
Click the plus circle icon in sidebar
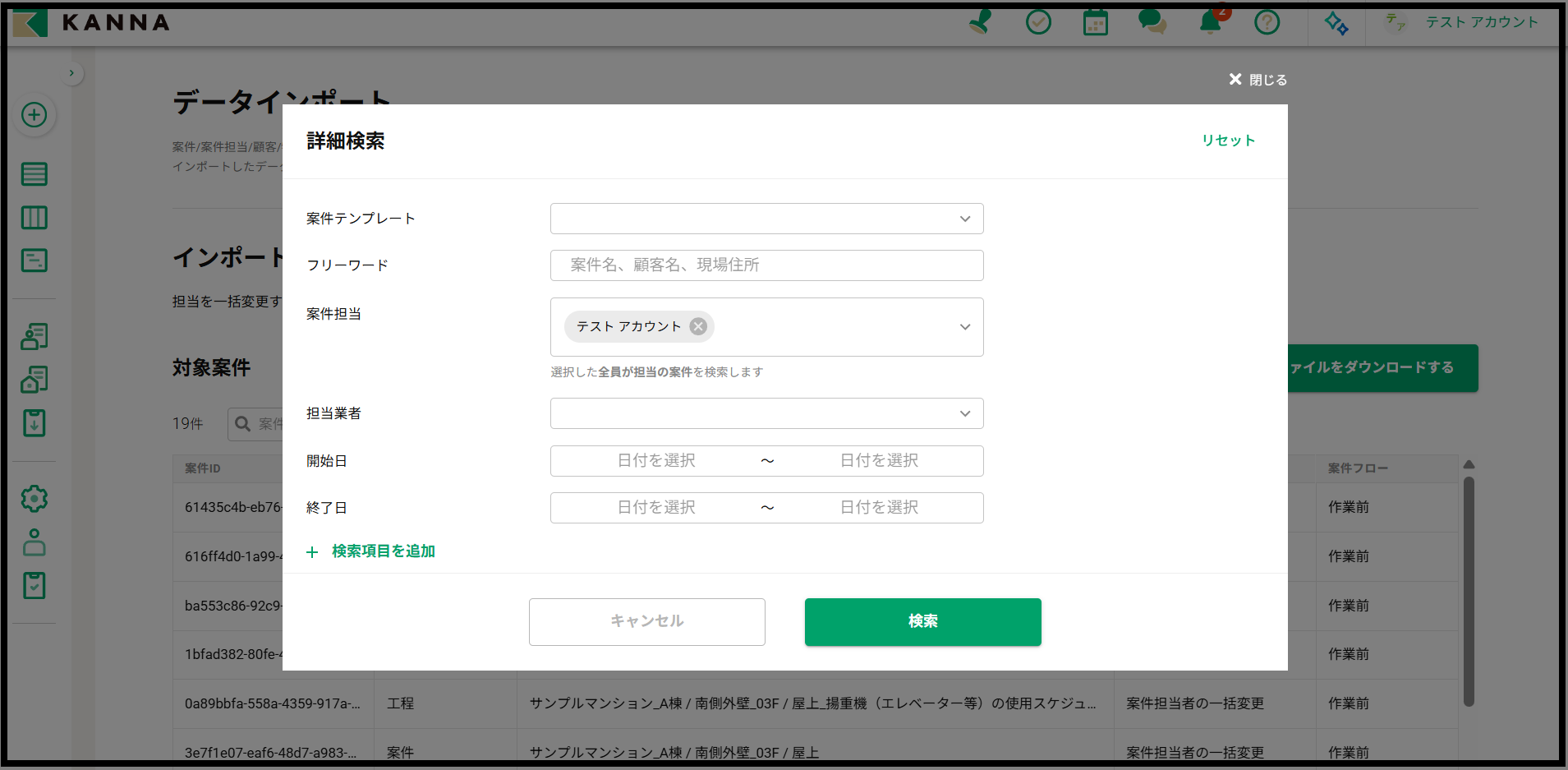pyautogui.click(x=34, y=115)
